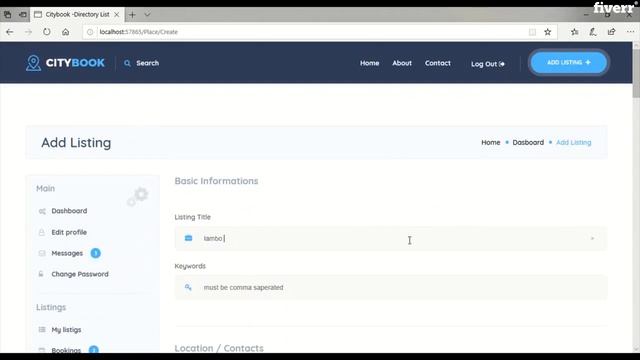
Task: Focus the Listing Title input field
Action: point(391,238)
